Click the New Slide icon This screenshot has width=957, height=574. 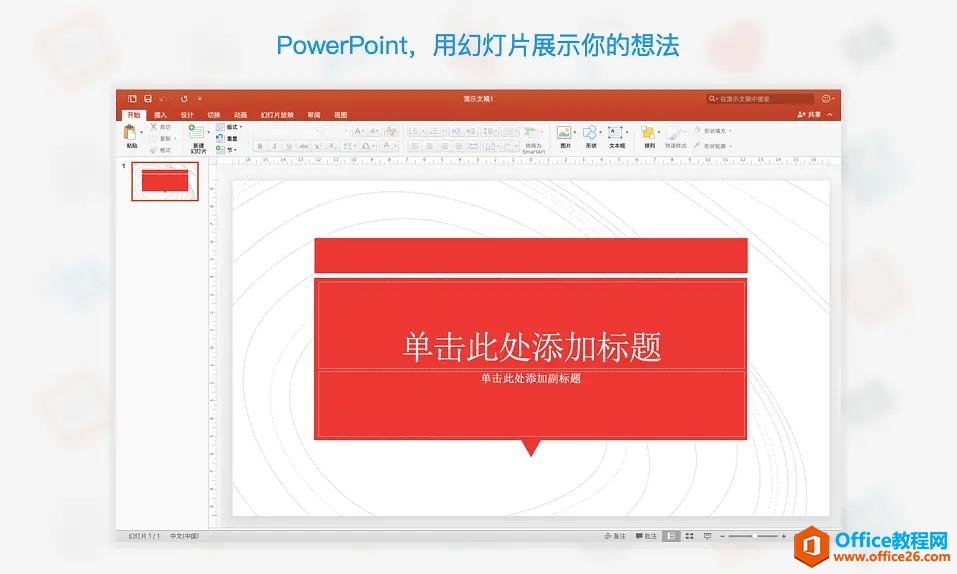(197, 133)
